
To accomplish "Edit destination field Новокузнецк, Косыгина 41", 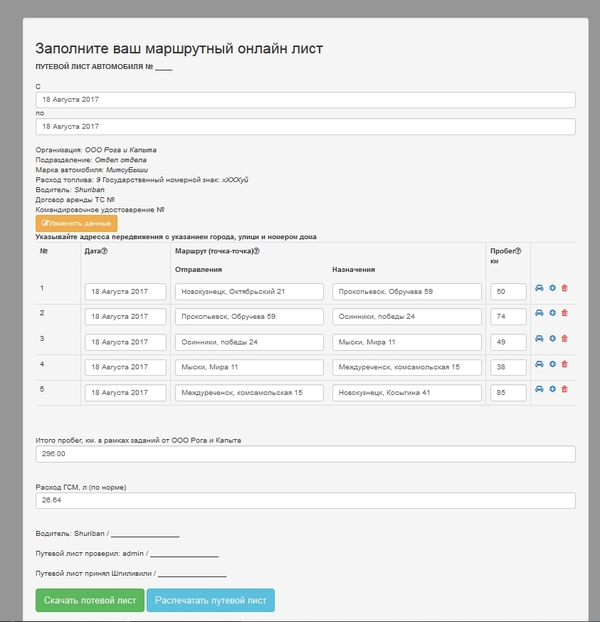I will [x=407, y=391].
